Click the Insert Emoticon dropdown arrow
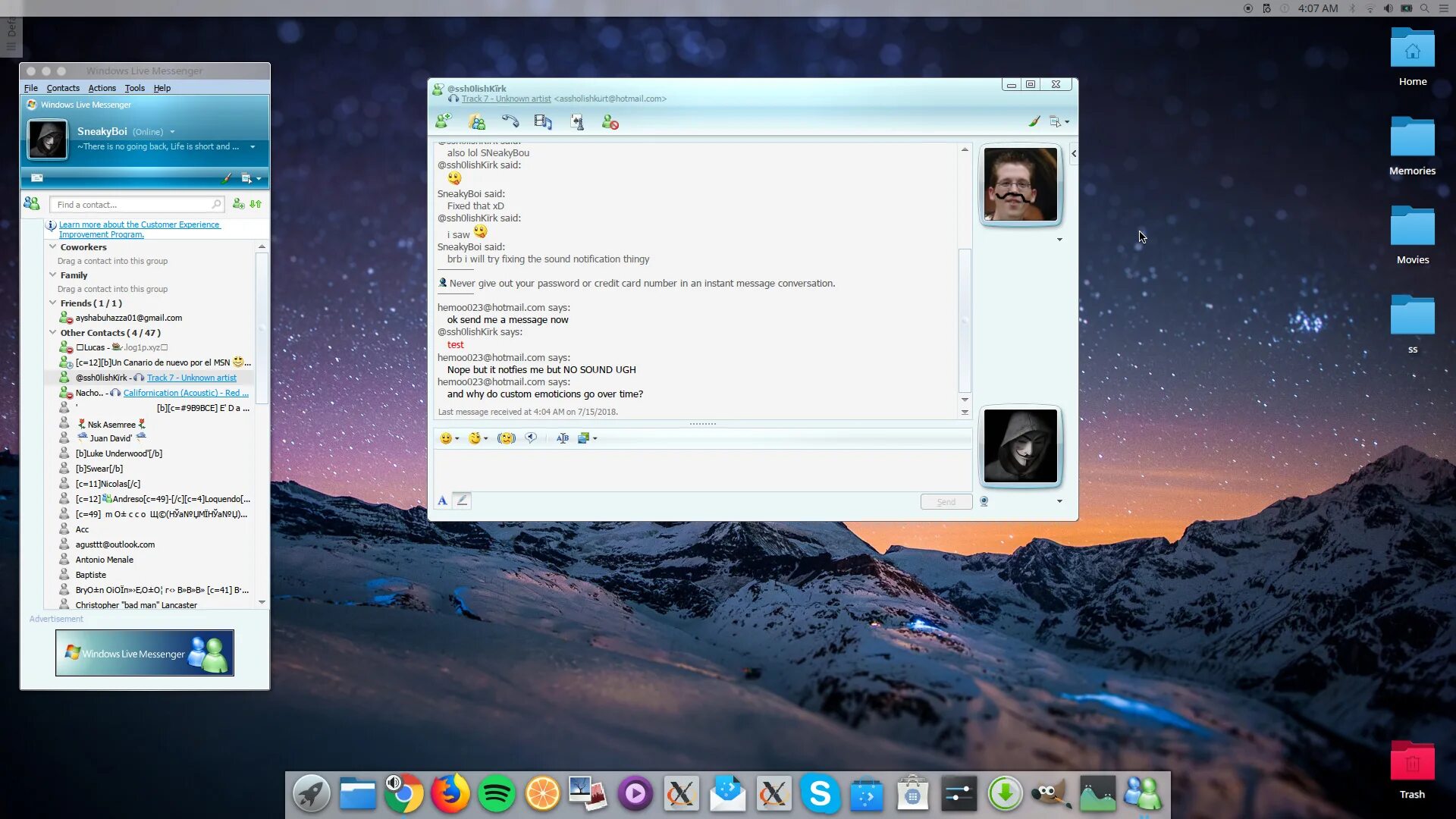The image size is (1456, 819). click(456, 438)
